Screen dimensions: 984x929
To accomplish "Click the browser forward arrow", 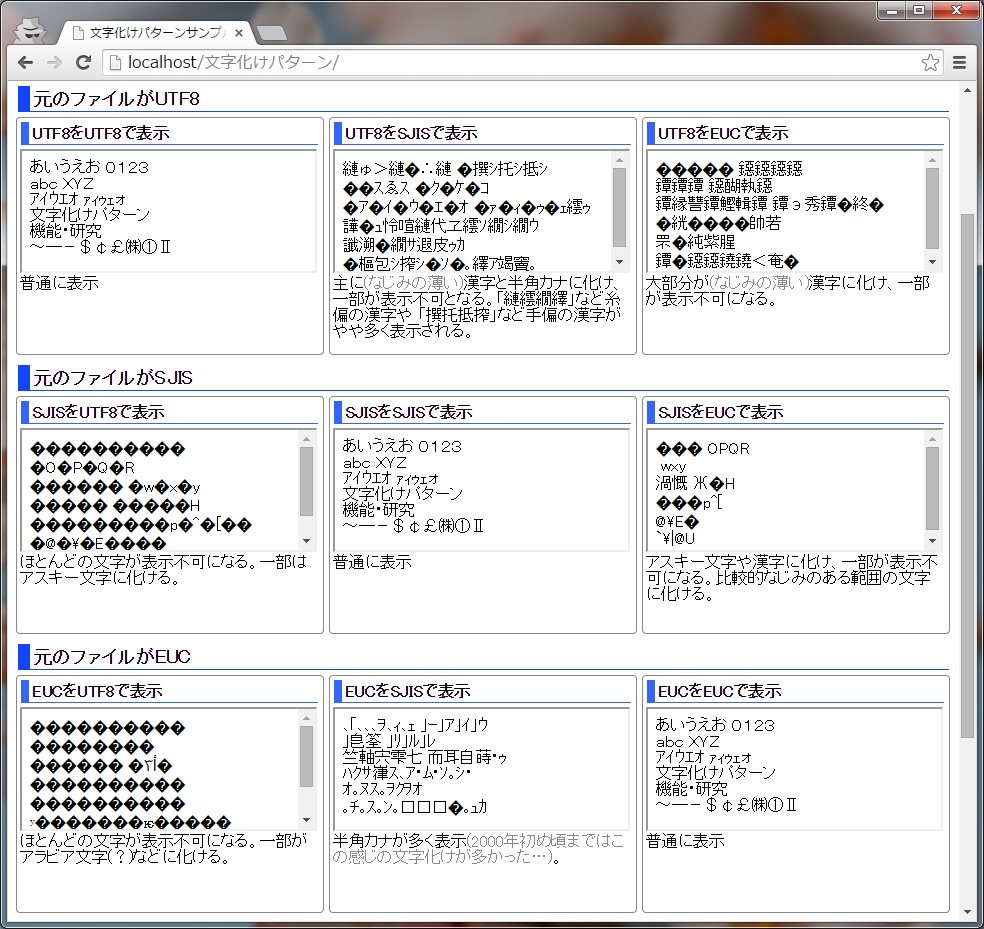I will click(x=54, y=62).
